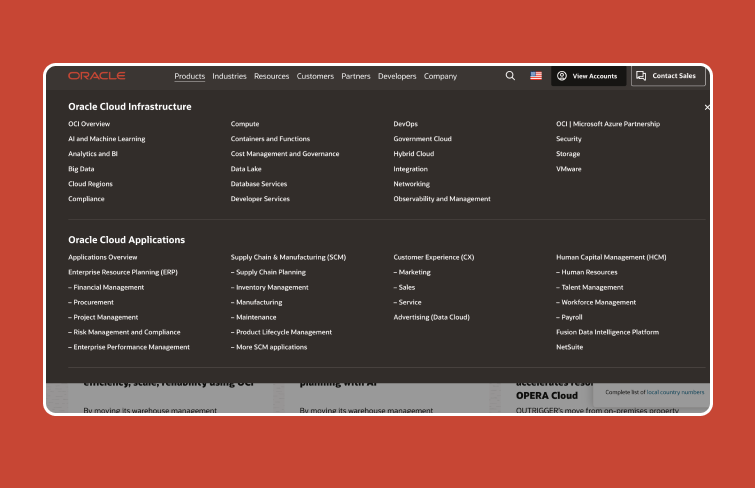
Task: Open Cloud Regions link
Action: pyautogui.click(x=90, y=184)
